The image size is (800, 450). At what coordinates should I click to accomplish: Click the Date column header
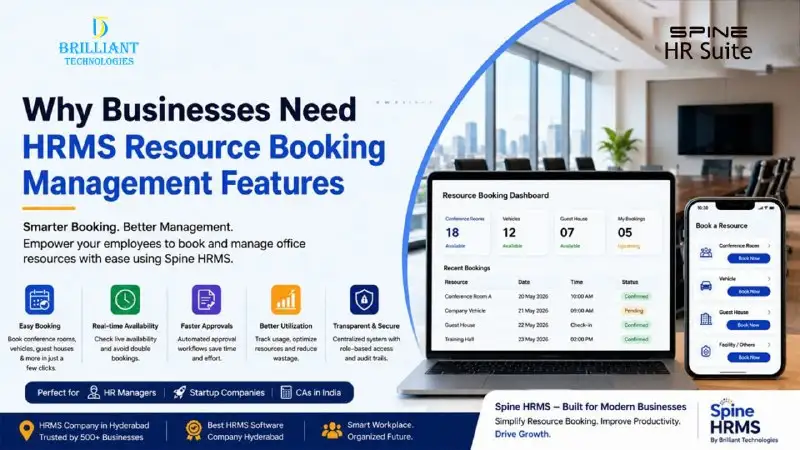[524, 282]
